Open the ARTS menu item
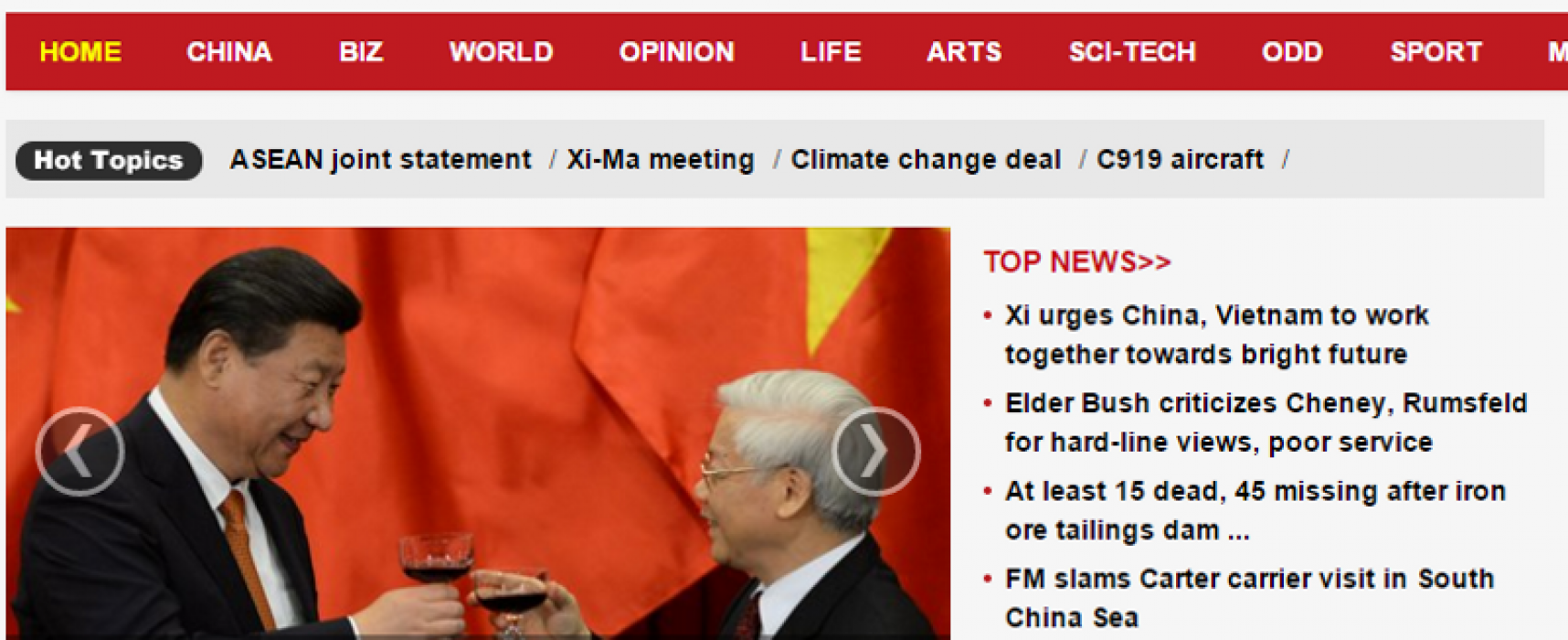Viewport: 1568px width, 640px height. [964, 52]
